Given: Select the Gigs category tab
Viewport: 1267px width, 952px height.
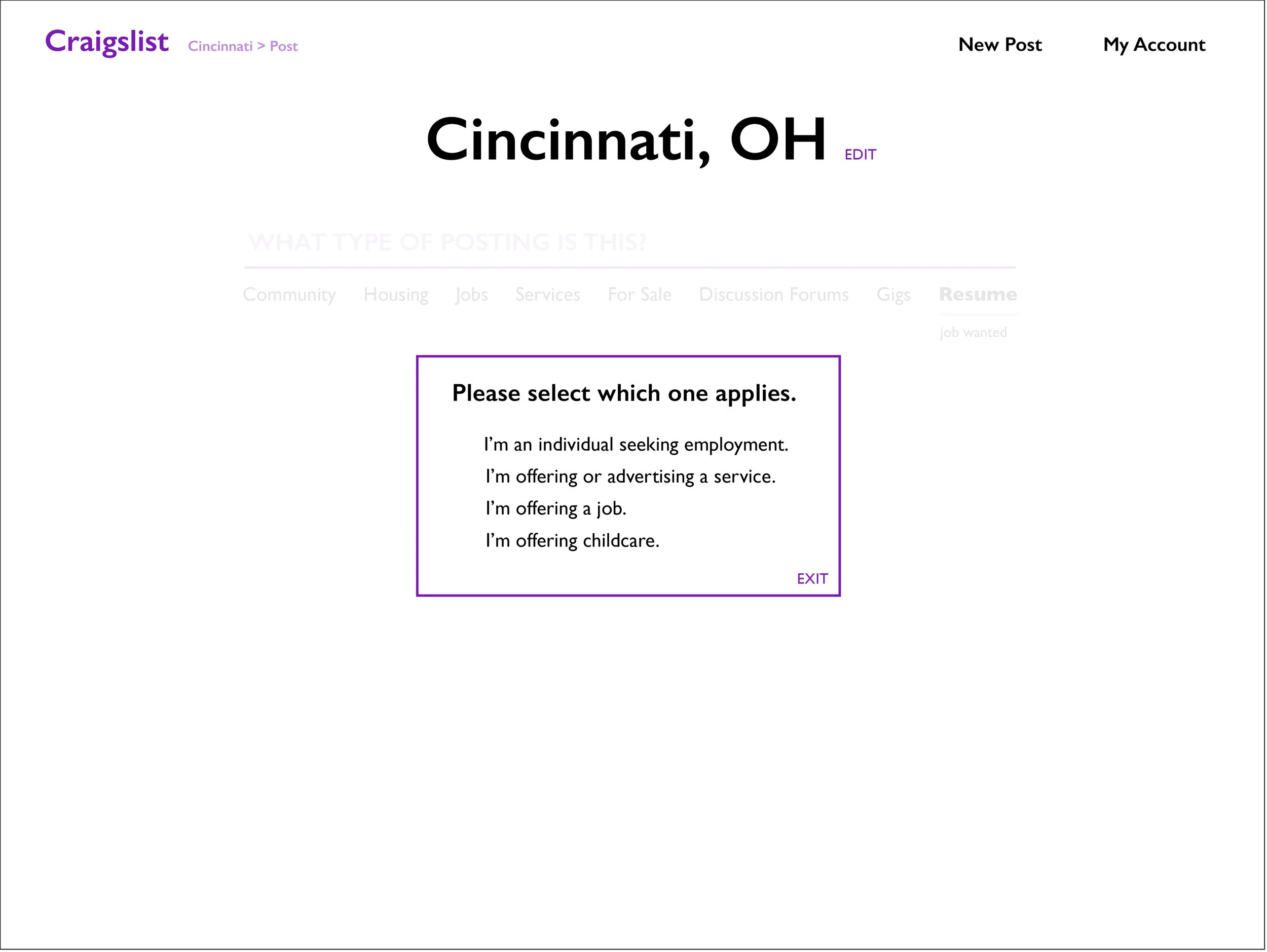Looking at the screenshot, I should 893,295.
